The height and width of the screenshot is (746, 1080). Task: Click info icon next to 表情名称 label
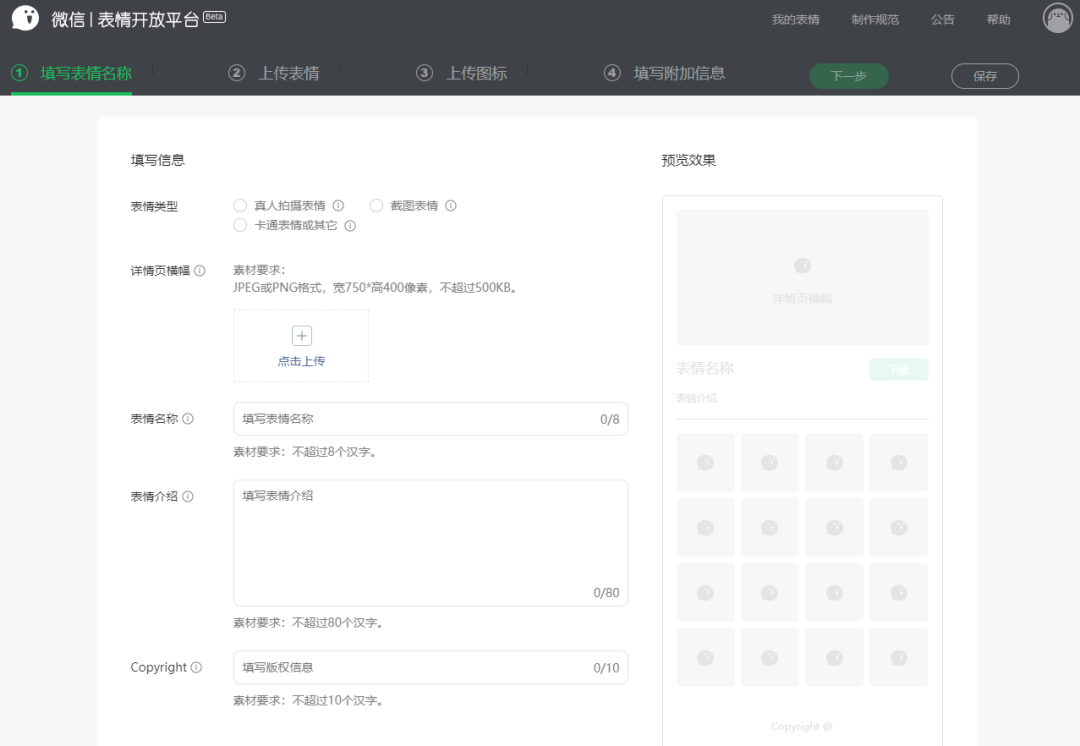(188, 419)
